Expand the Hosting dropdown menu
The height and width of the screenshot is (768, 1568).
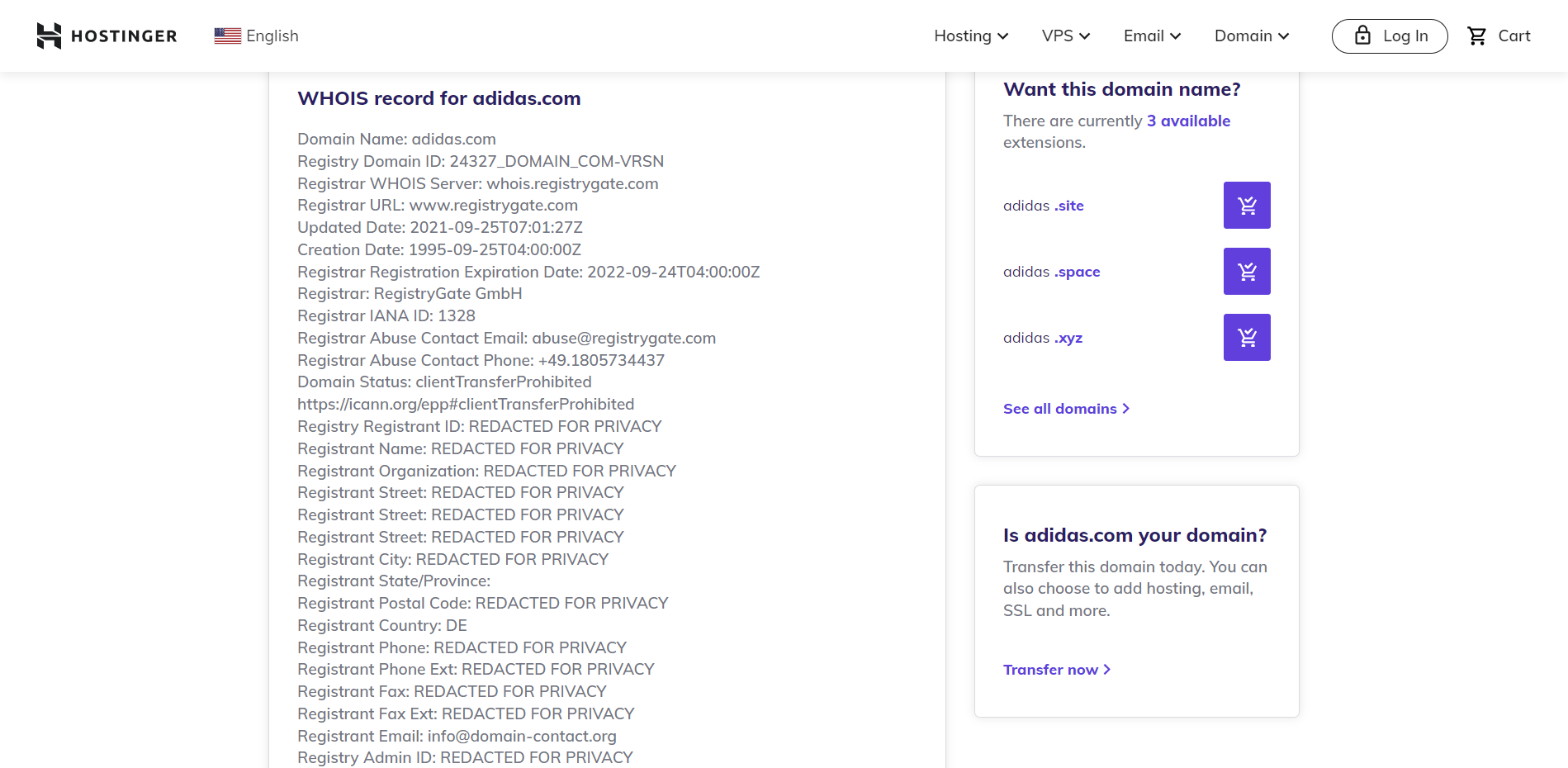[x=971, y=36]
